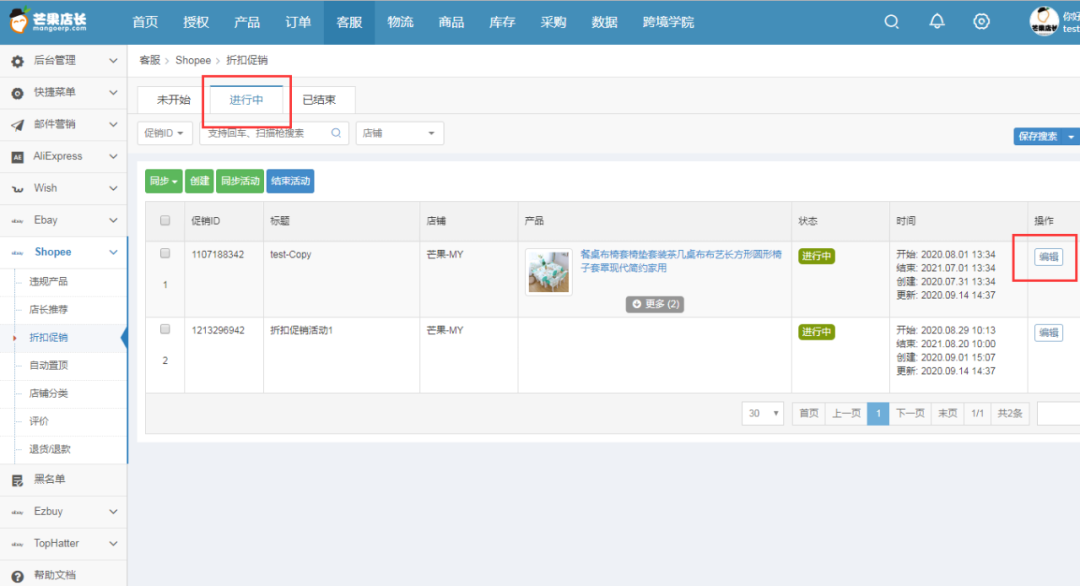
Task: Check the select-all checkbox in the table header
Action: point(164,221)
